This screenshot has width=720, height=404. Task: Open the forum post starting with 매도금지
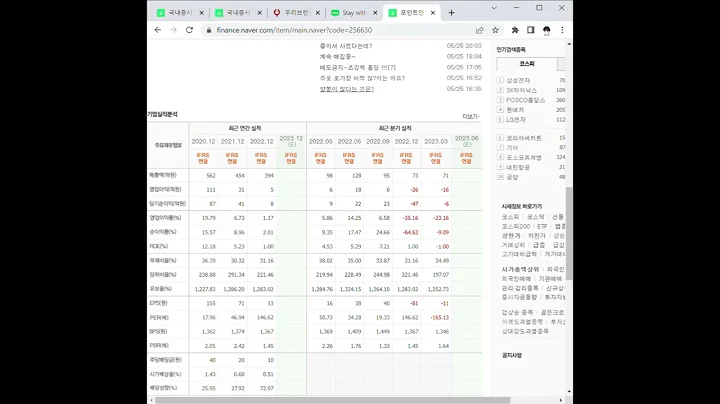point(358,67)
